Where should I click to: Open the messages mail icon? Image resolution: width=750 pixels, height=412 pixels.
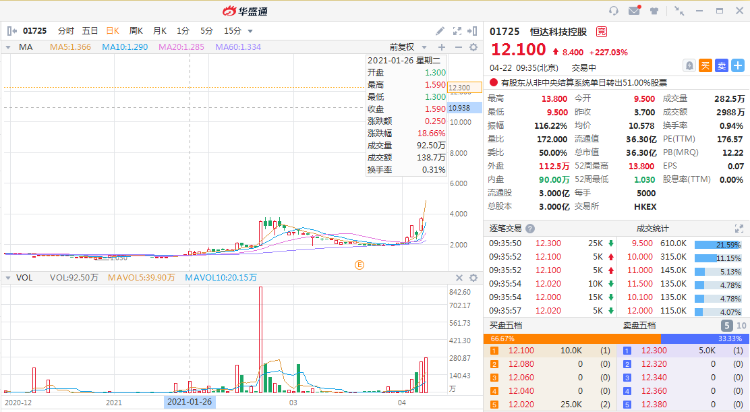[x=635, y=11]
